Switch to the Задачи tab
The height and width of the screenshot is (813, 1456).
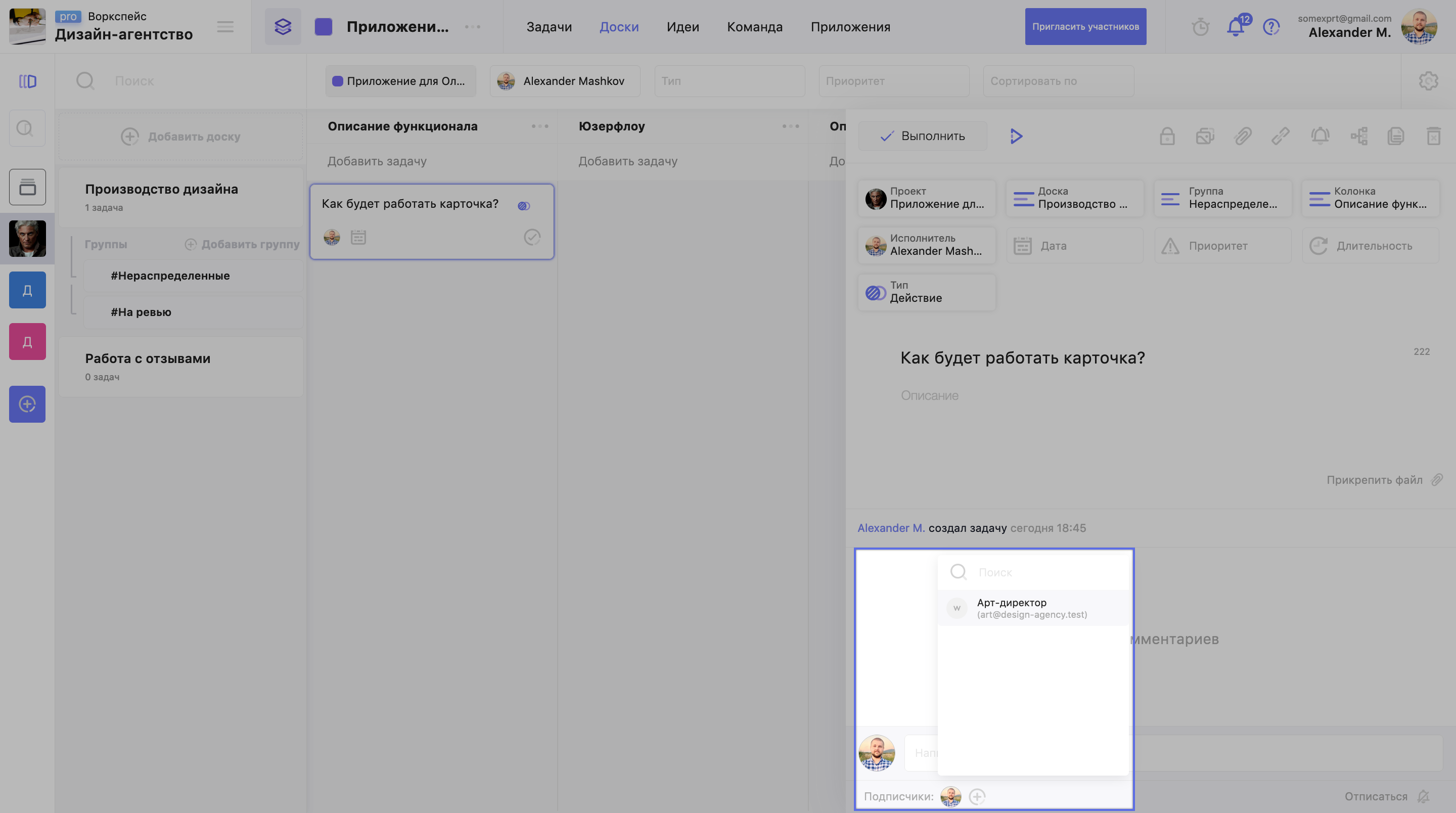point(549,27)
